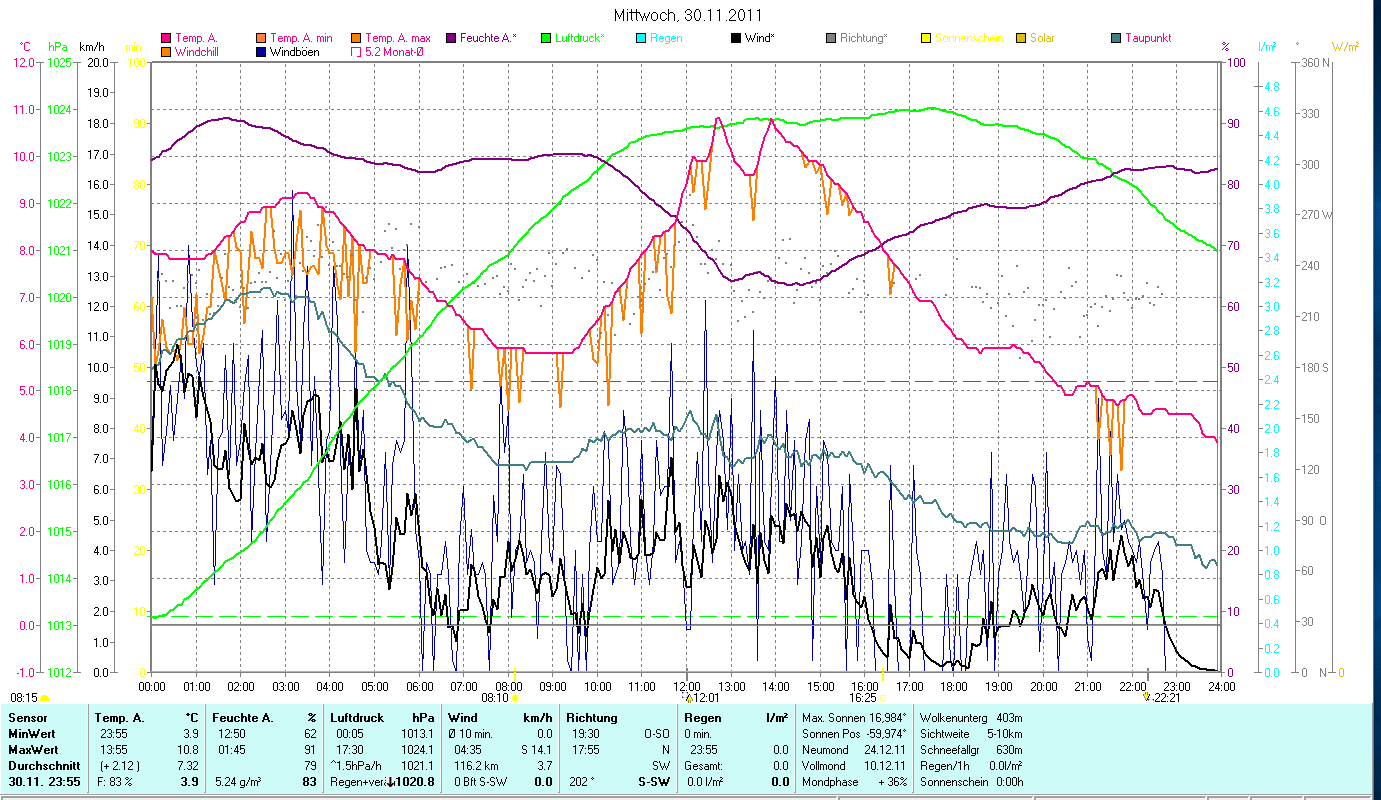Click the sunset marker at 16:25

click(x=883, y=698)
